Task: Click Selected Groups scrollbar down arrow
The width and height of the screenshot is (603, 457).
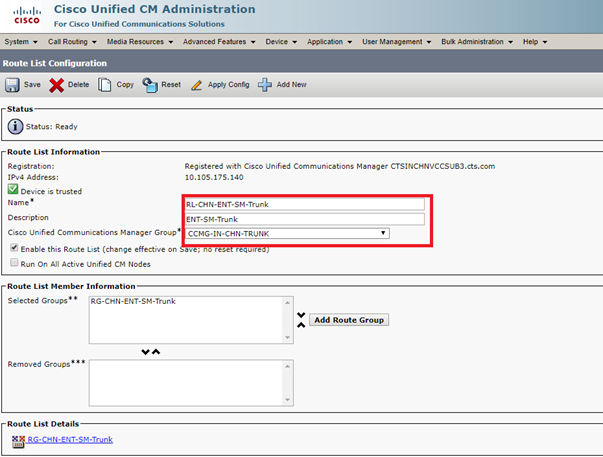Action: point(288,337)
